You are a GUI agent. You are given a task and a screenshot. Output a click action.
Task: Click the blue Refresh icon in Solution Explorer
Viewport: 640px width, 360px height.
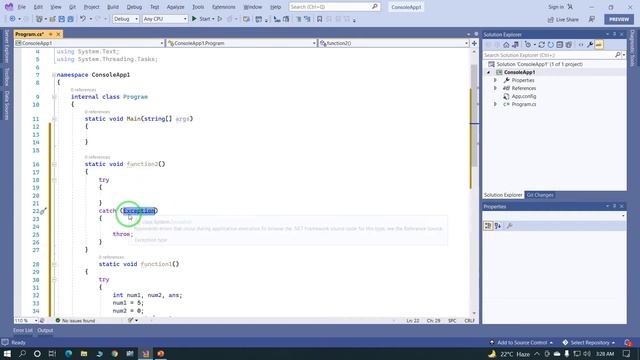pos(551,45)
